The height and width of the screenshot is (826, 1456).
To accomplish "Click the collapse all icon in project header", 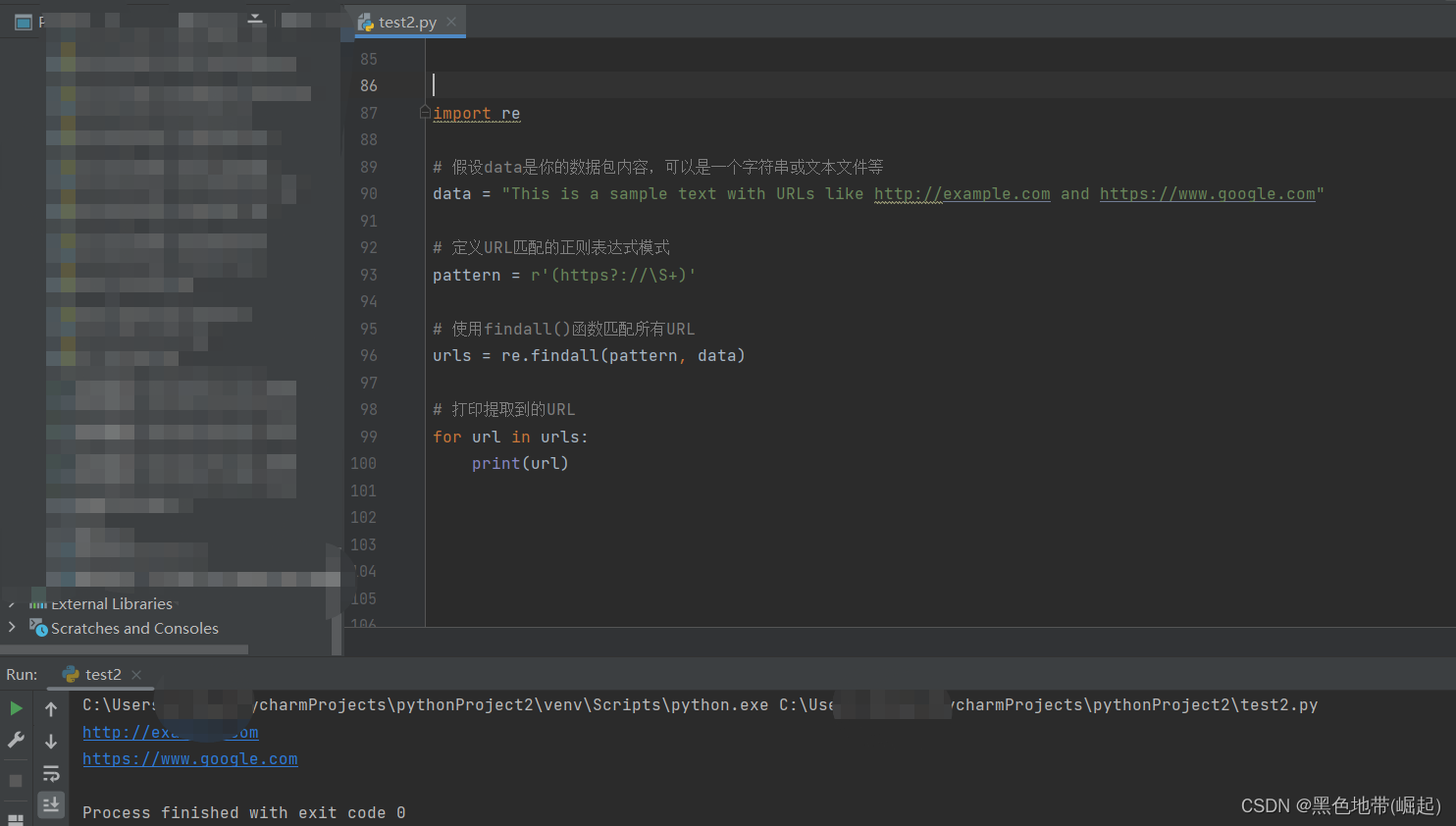I will (255, 20).
